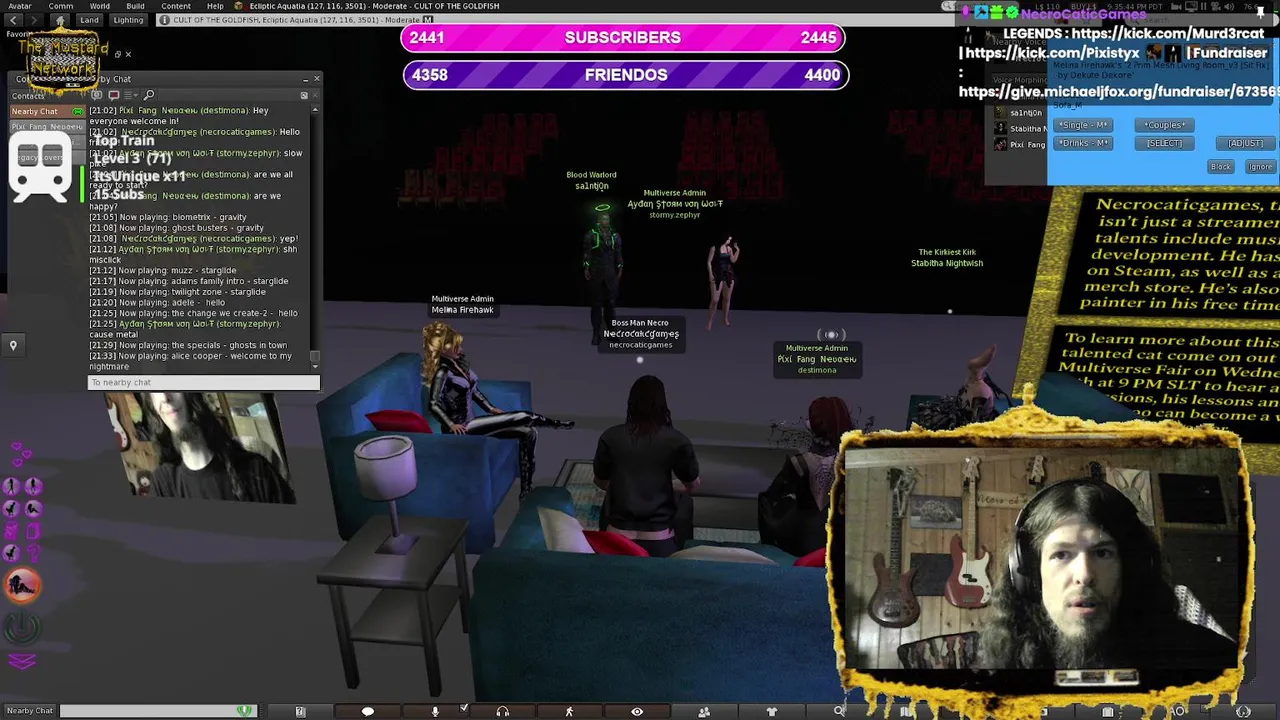The height and width of the screenshot is (720, 1280).
Task: Open the People toolbar button
Action: pyautogui.click(x=704, y=711)
